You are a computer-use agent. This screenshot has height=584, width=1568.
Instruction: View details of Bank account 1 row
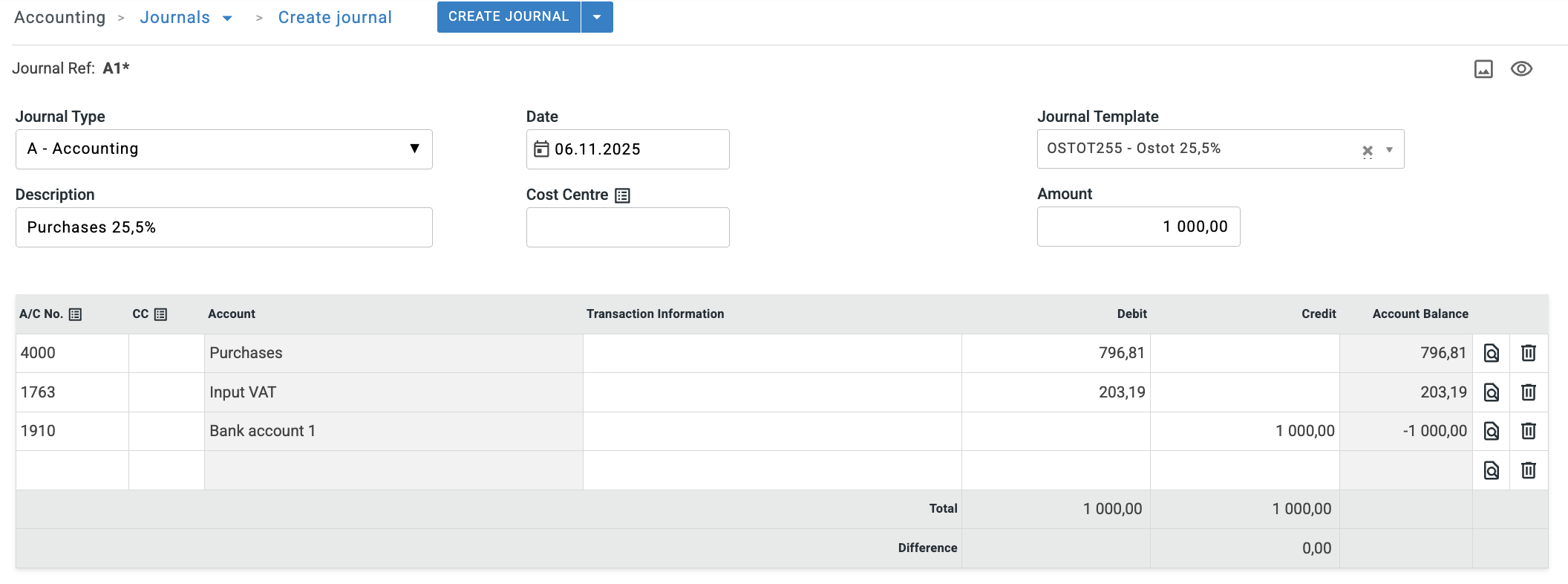[x=1491, y=431]
